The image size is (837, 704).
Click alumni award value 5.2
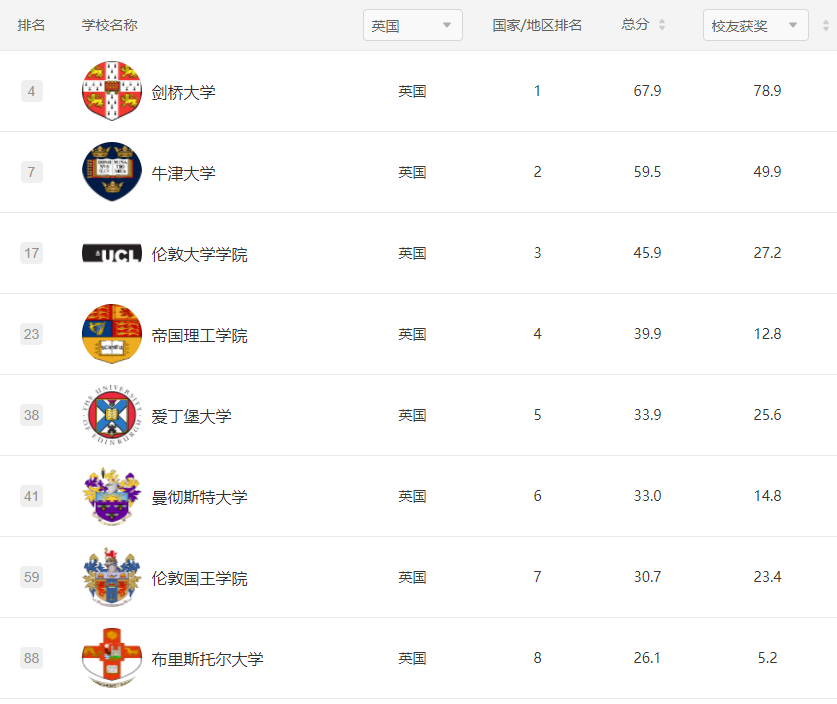click(768, 659)
